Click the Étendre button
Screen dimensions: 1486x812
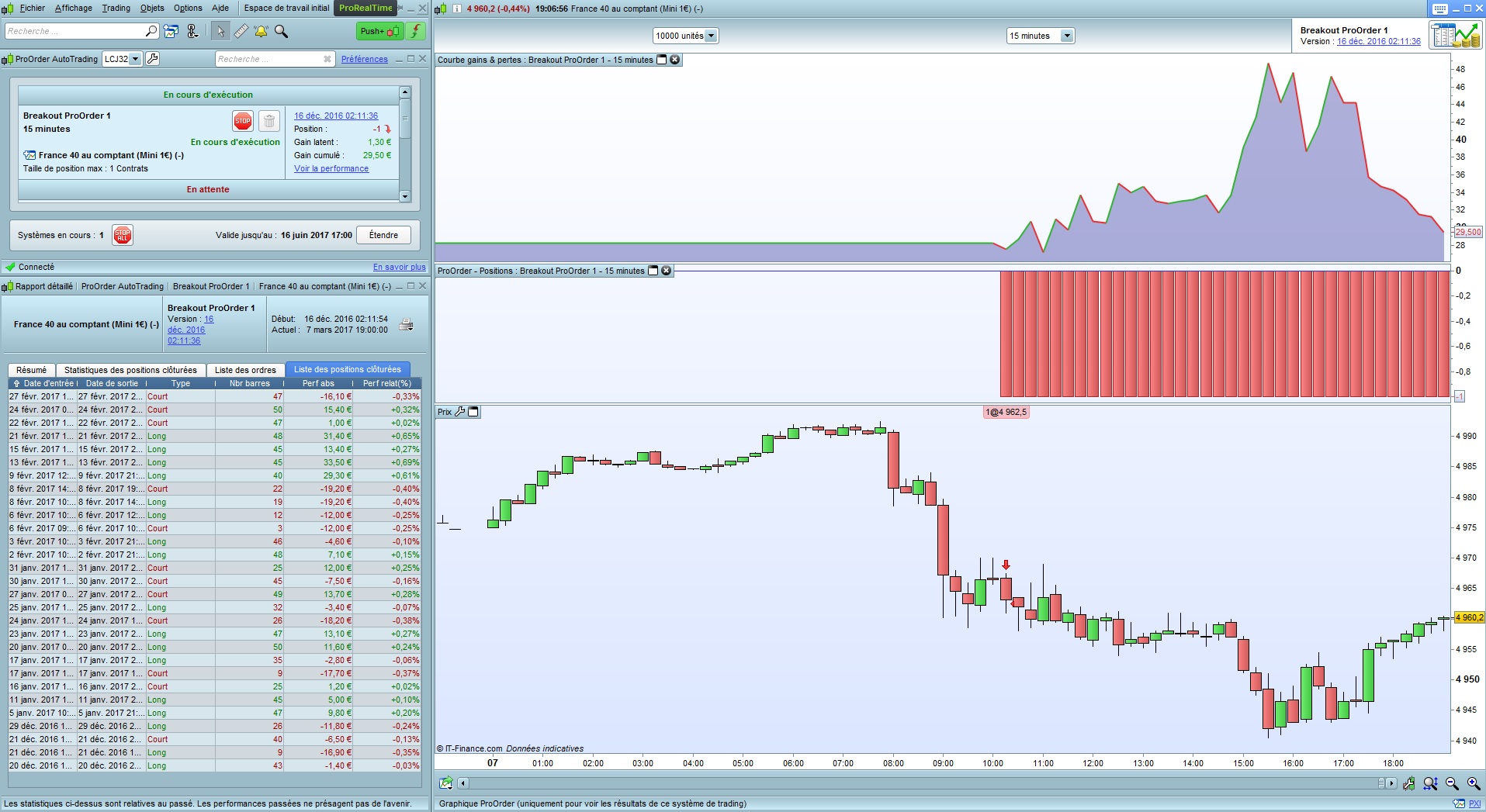[383, 235]
